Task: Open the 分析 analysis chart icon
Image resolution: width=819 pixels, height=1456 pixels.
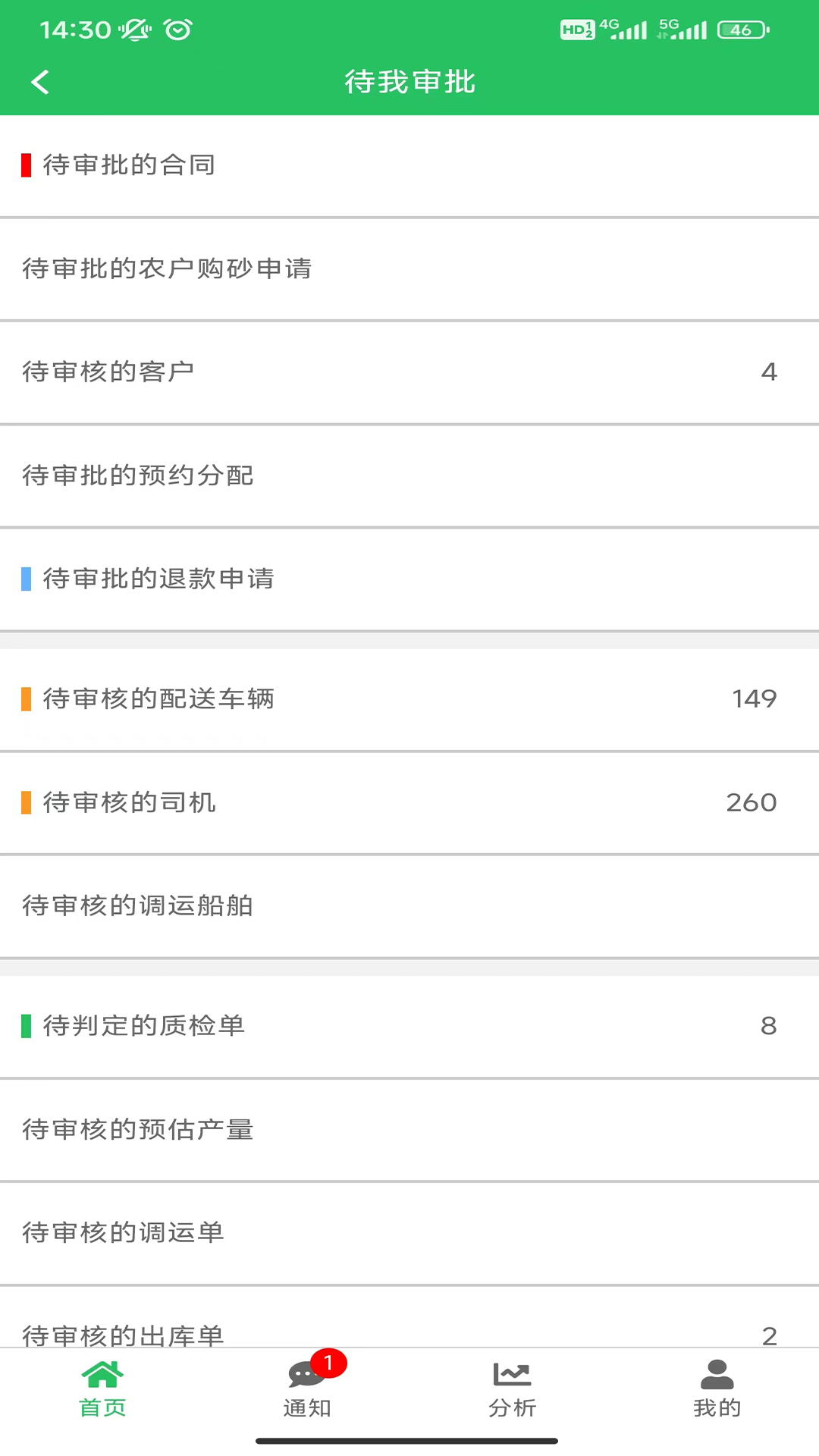Action: (512, 1374)
